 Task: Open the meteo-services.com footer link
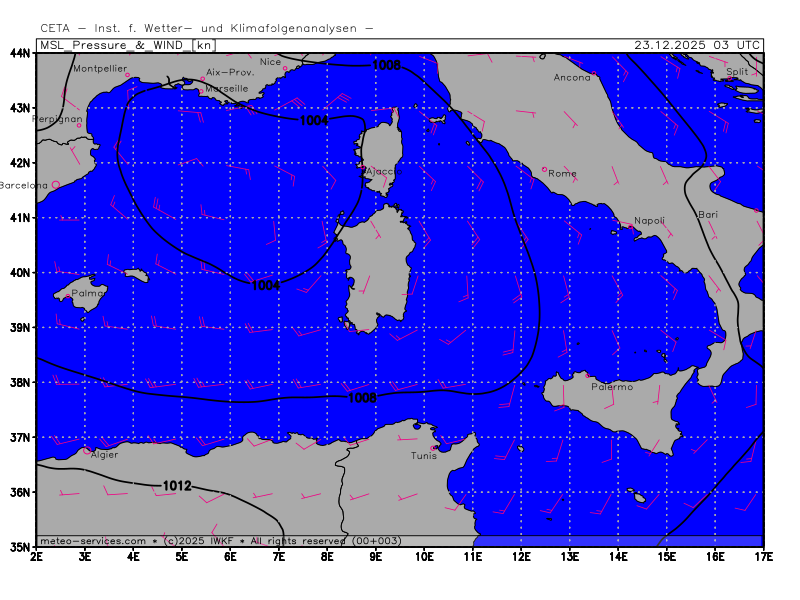click(x=93, y=540)
